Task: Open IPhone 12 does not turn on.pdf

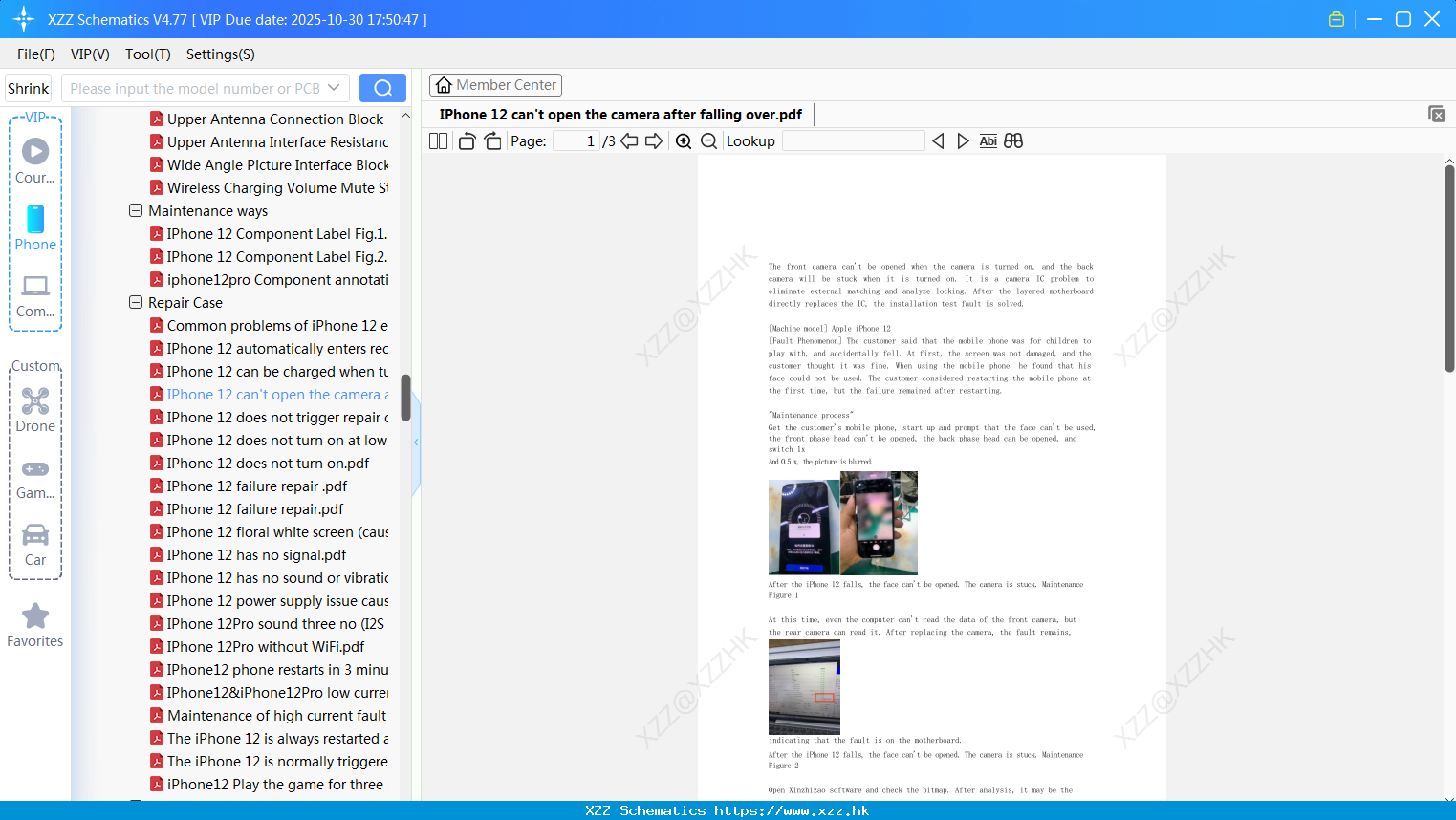Action: (260, 463)
